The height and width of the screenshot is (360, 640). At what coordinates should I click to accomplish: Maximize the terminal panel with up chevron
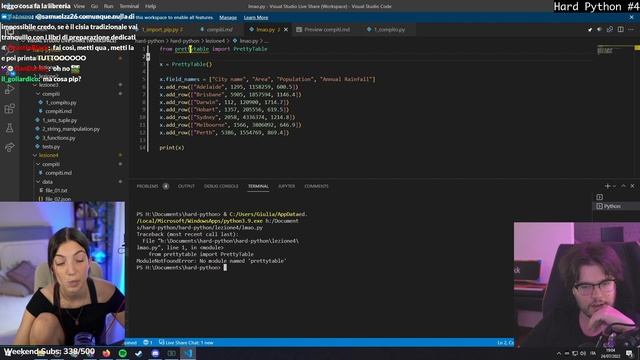pyautogui.click(x=623, y=186)
